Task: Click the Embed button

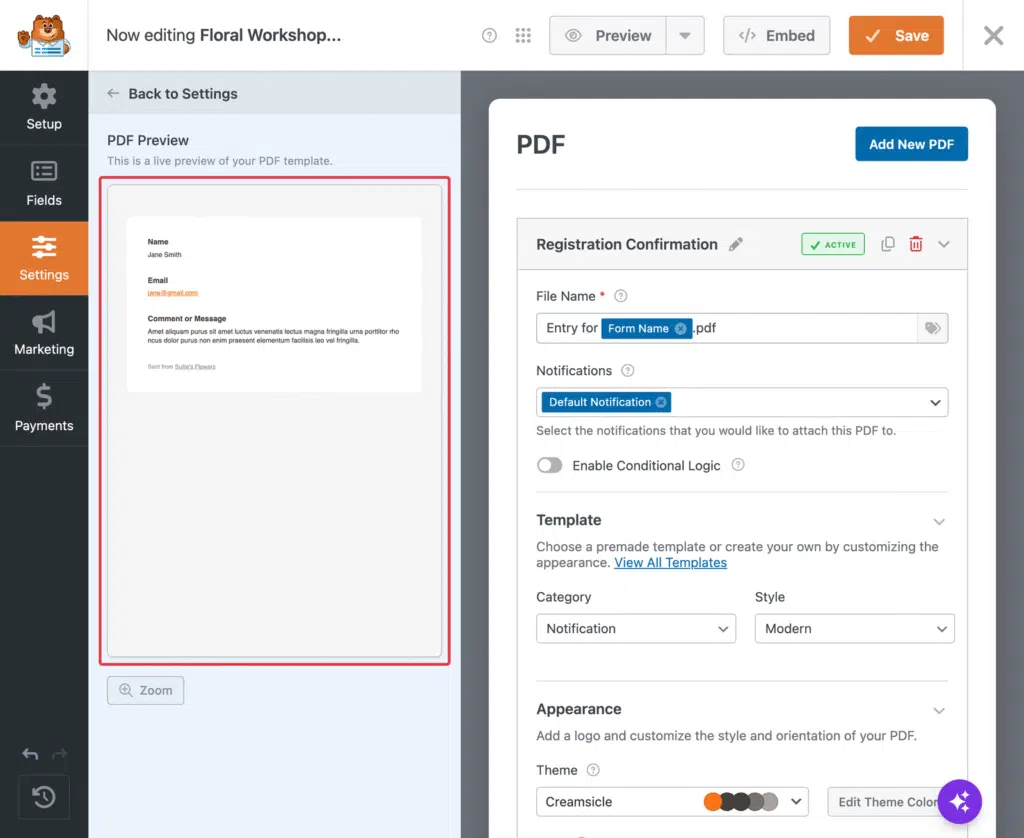Action: point(776,35)
